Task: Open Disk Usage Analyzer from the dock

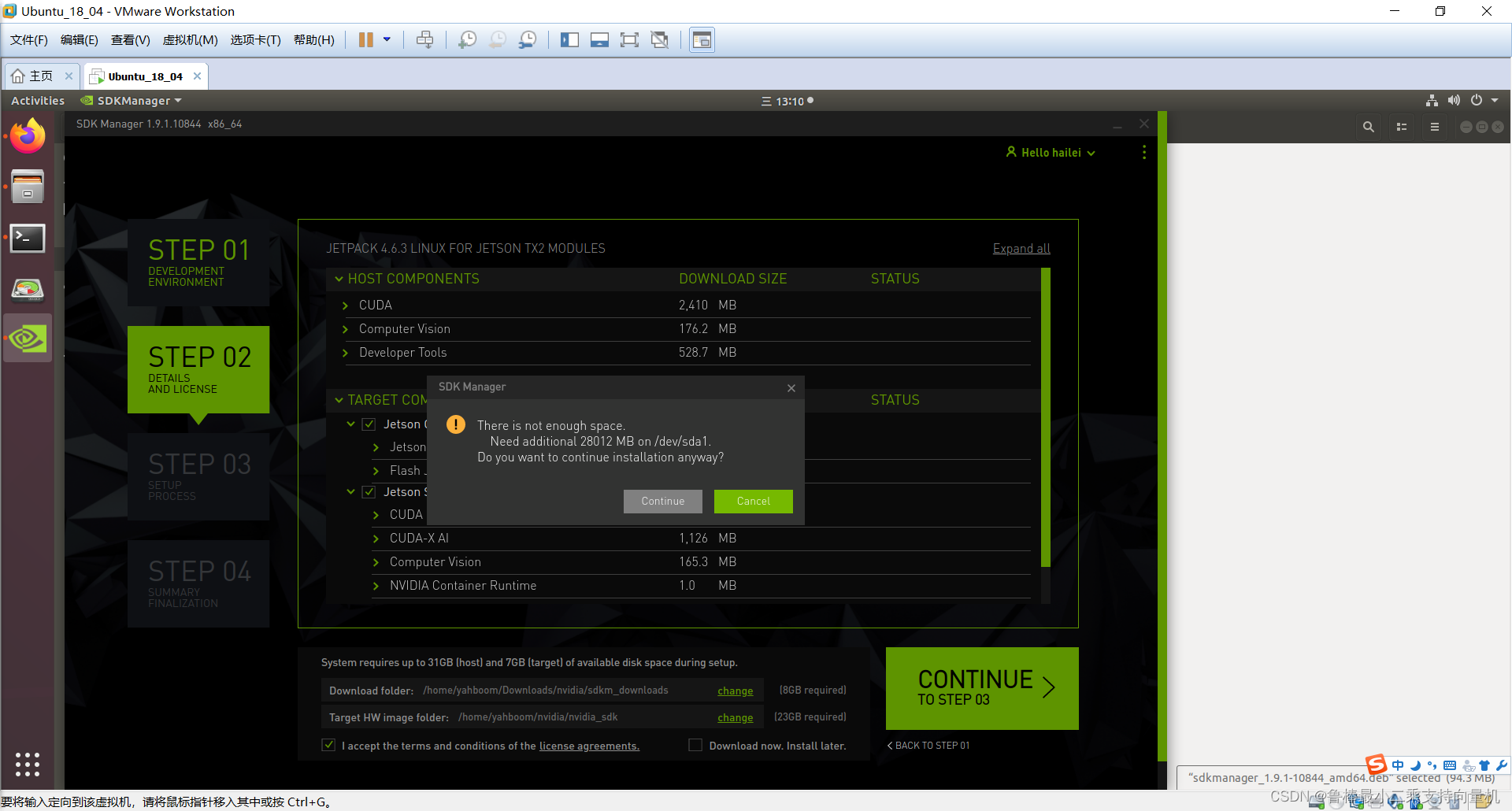Action: (x=28, y=290)
